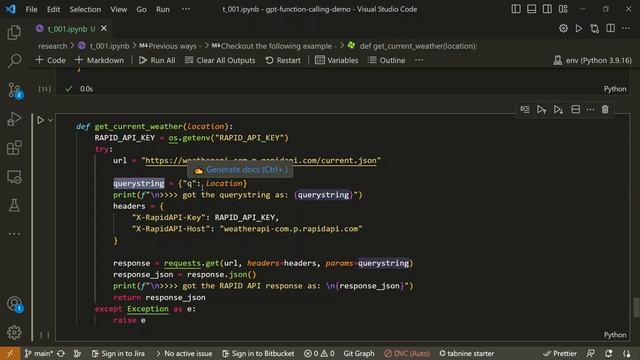
Task: Open the Selection menu
Action: click(85, 9)
